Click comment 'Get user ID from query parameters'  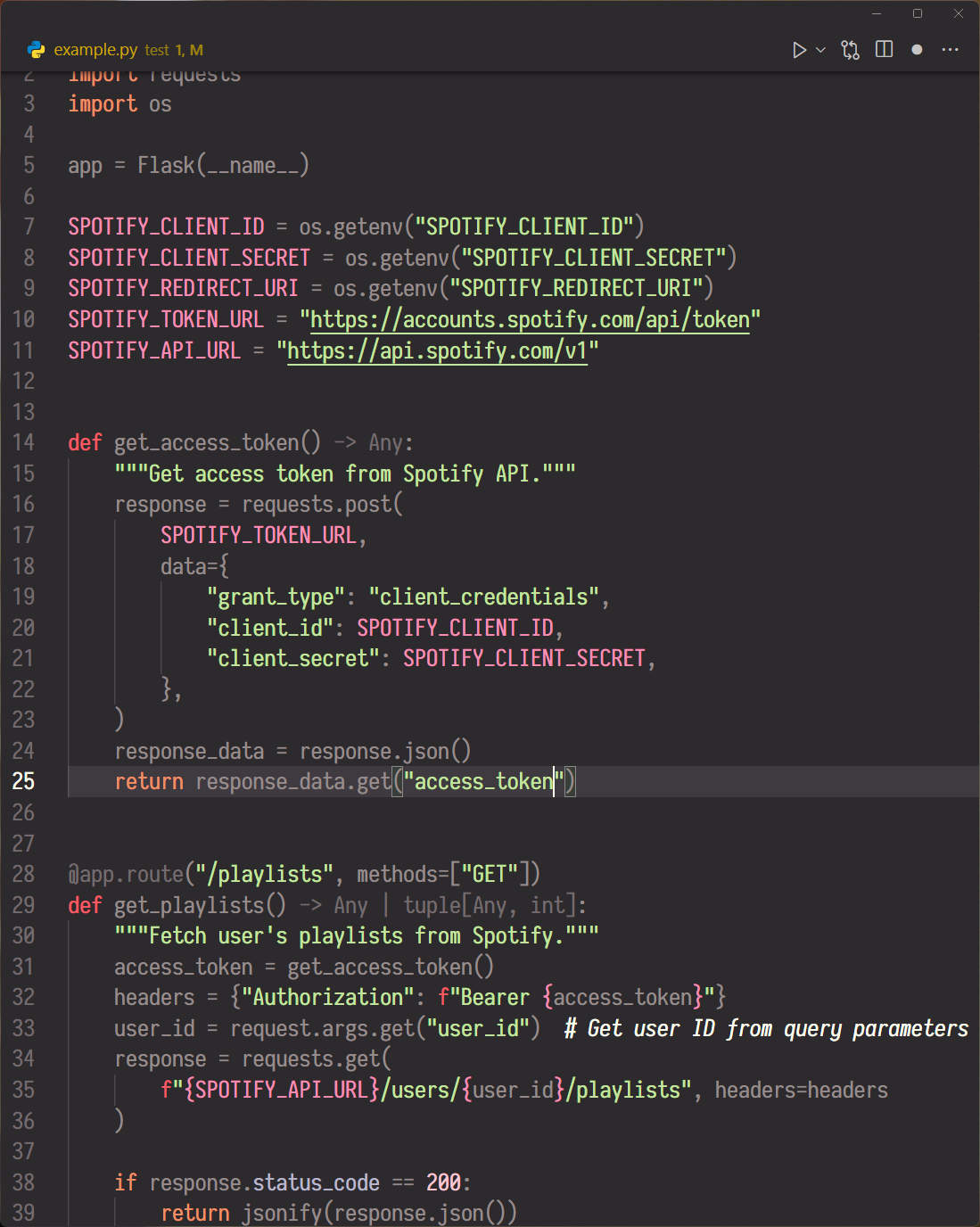coord(767,1029)
